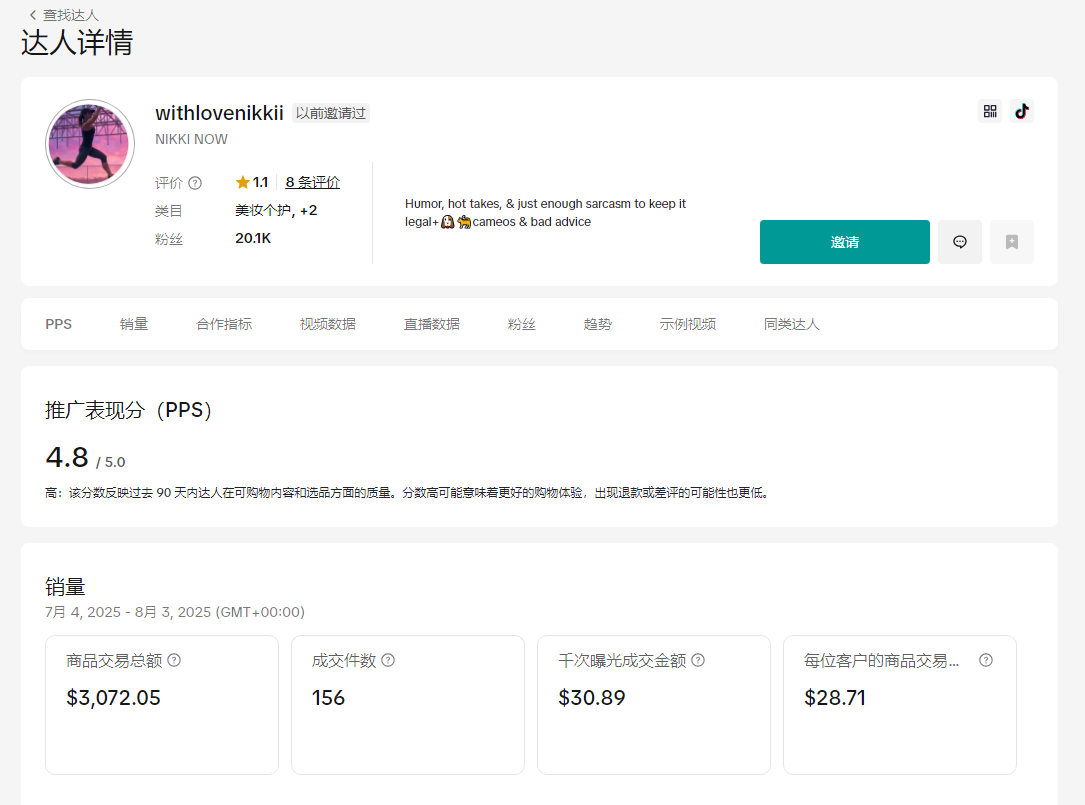Select the 粉丝 tab
Image resolution: width=1085 pixels, height=805 pixels.
coord(522,324)
